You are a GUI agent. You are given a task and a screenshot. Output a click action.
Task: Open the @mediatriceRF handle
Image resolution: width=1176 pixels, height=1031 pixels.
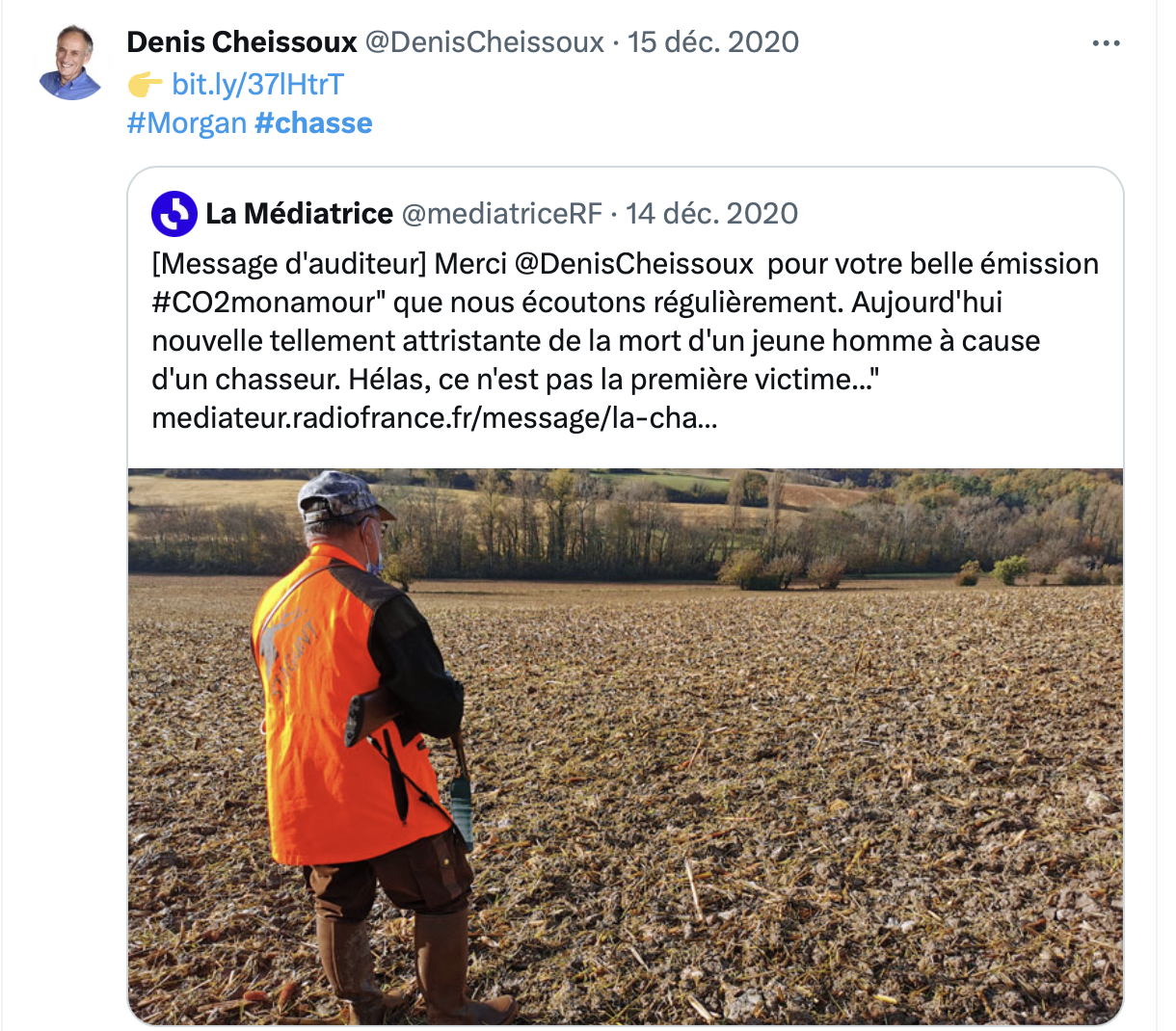tap(501, 214)
